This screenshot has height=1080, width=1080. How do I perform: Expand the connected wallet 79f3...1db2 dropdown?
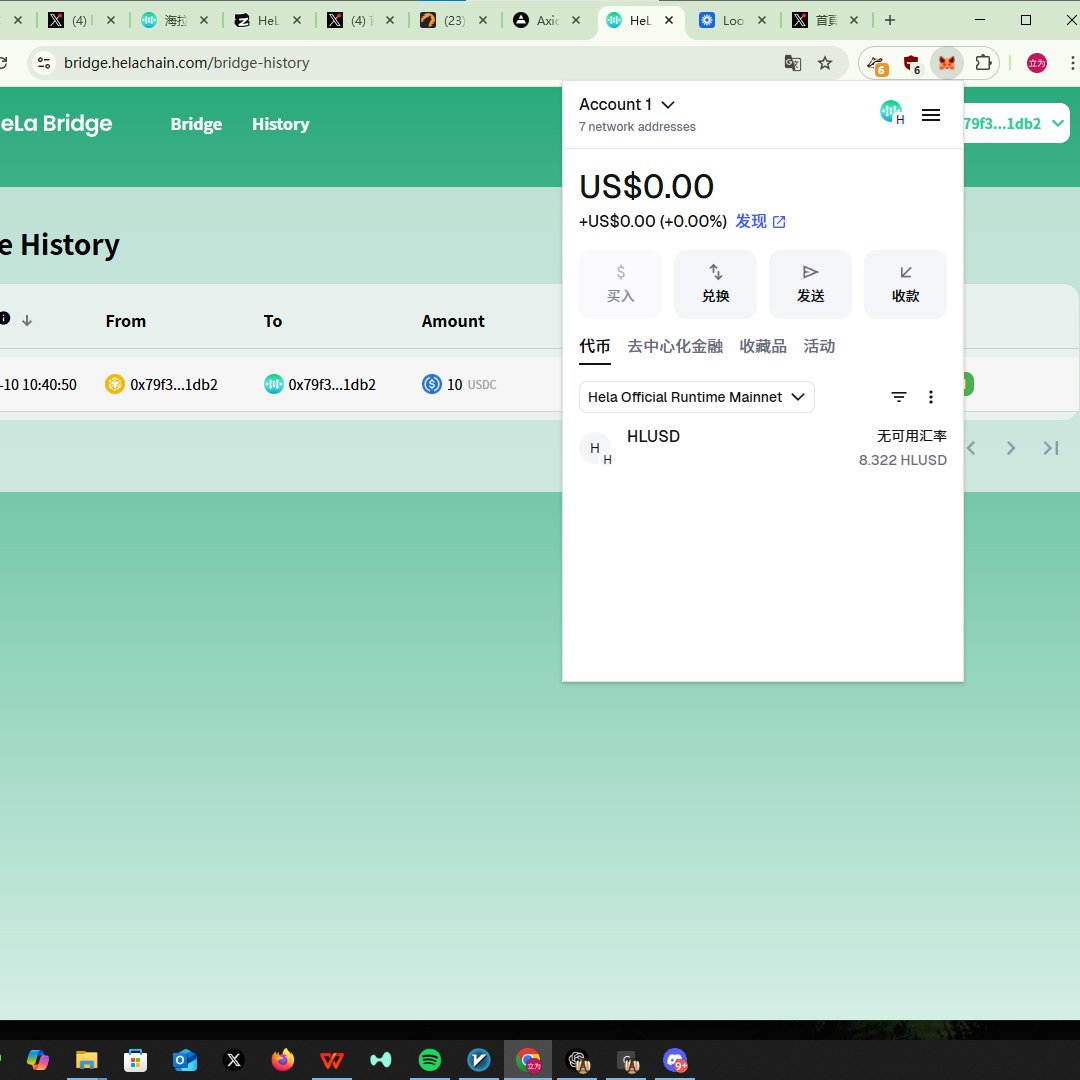pyautogui.click(x=1014, y=124)
